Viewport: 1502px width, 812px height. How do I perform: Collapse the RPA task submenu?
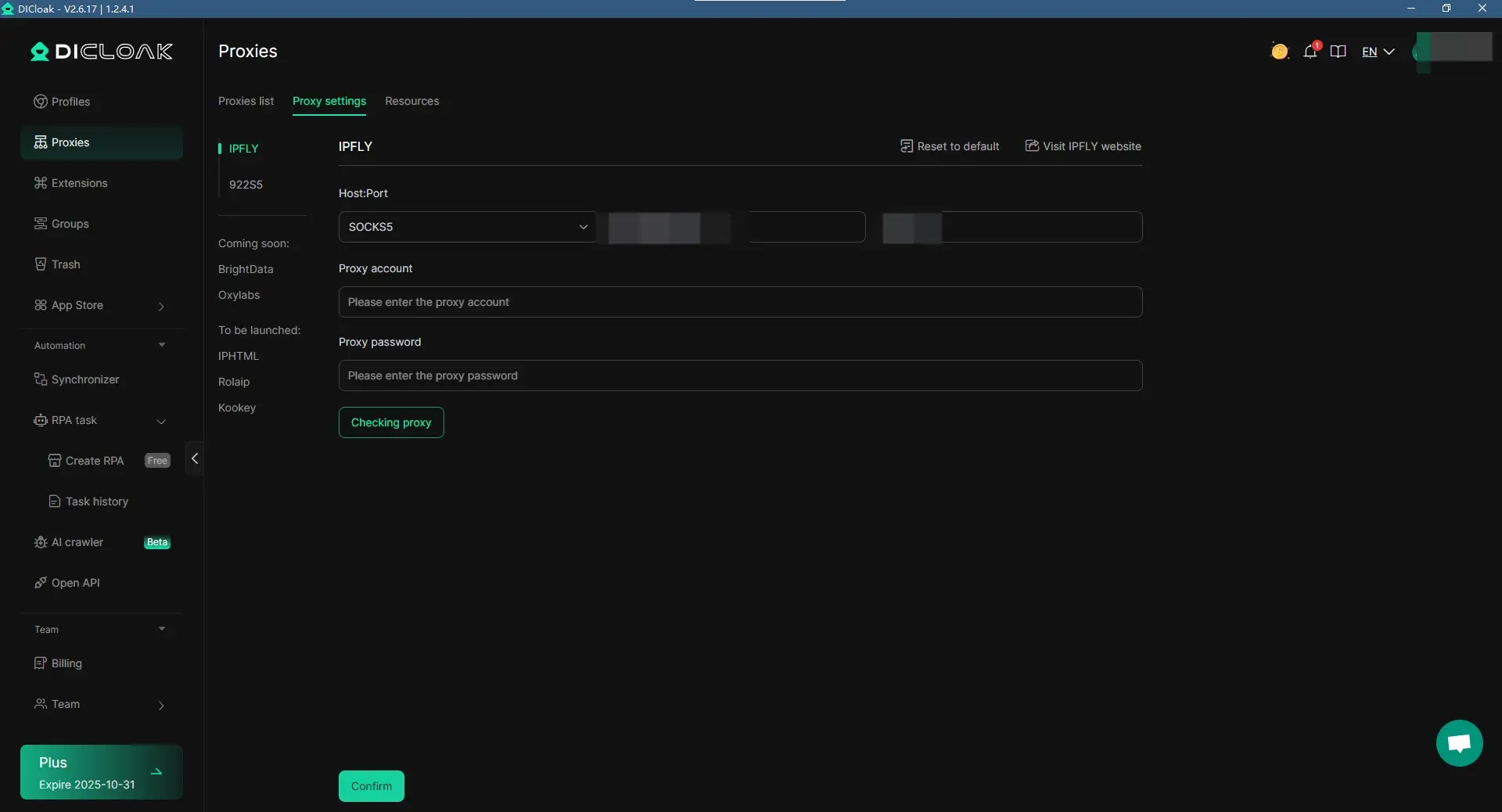pos(161,421)
